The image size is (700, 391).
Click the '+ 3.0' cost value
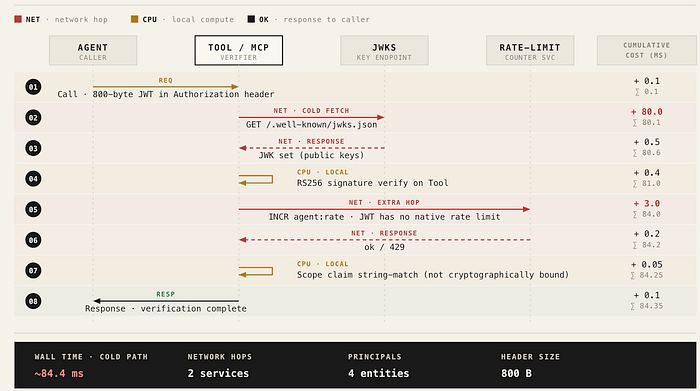tap(646, 204)
